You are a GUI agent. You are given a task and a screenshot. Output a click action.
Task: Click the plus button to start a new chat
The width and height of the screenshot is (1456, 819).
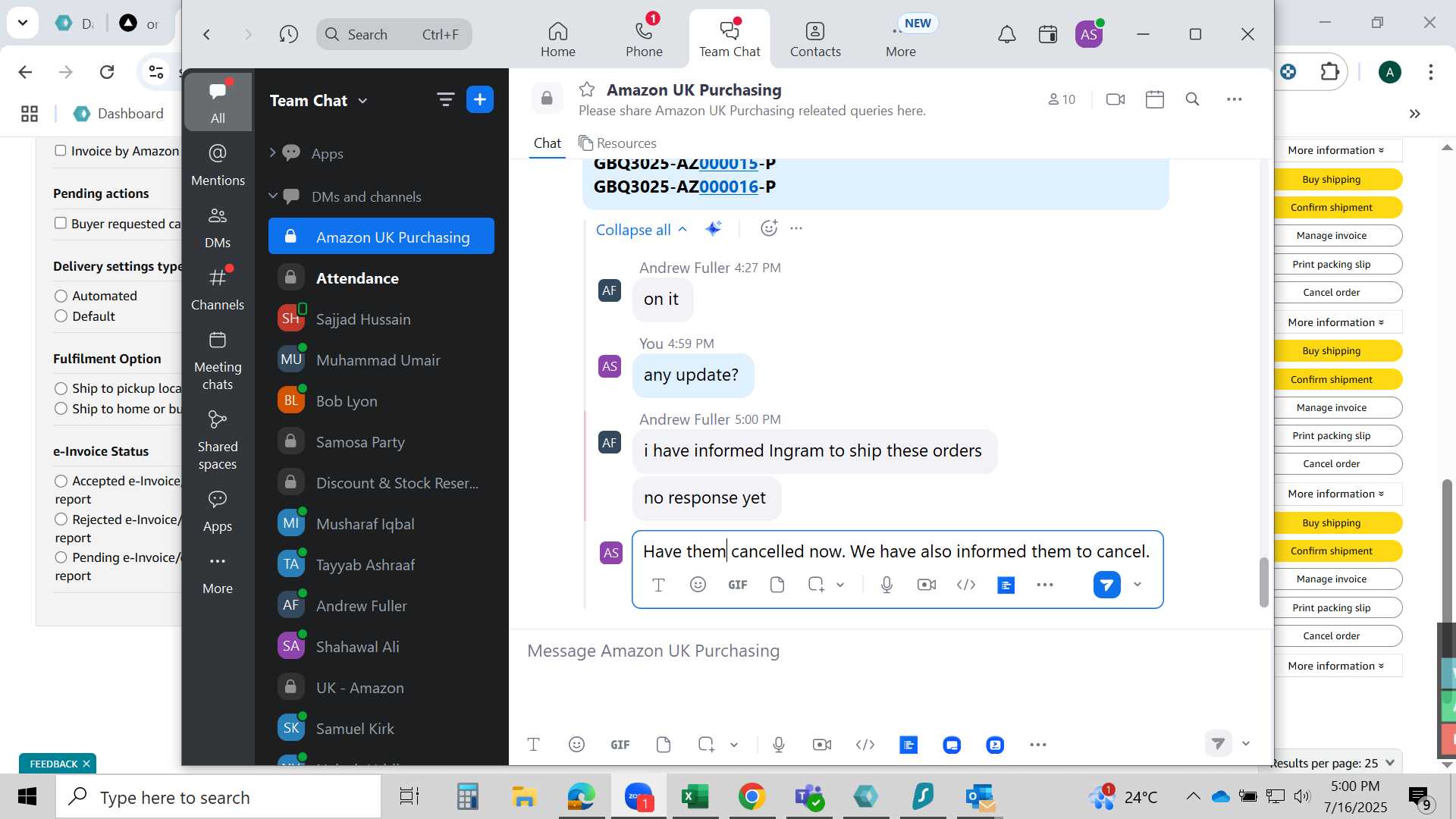480,99
